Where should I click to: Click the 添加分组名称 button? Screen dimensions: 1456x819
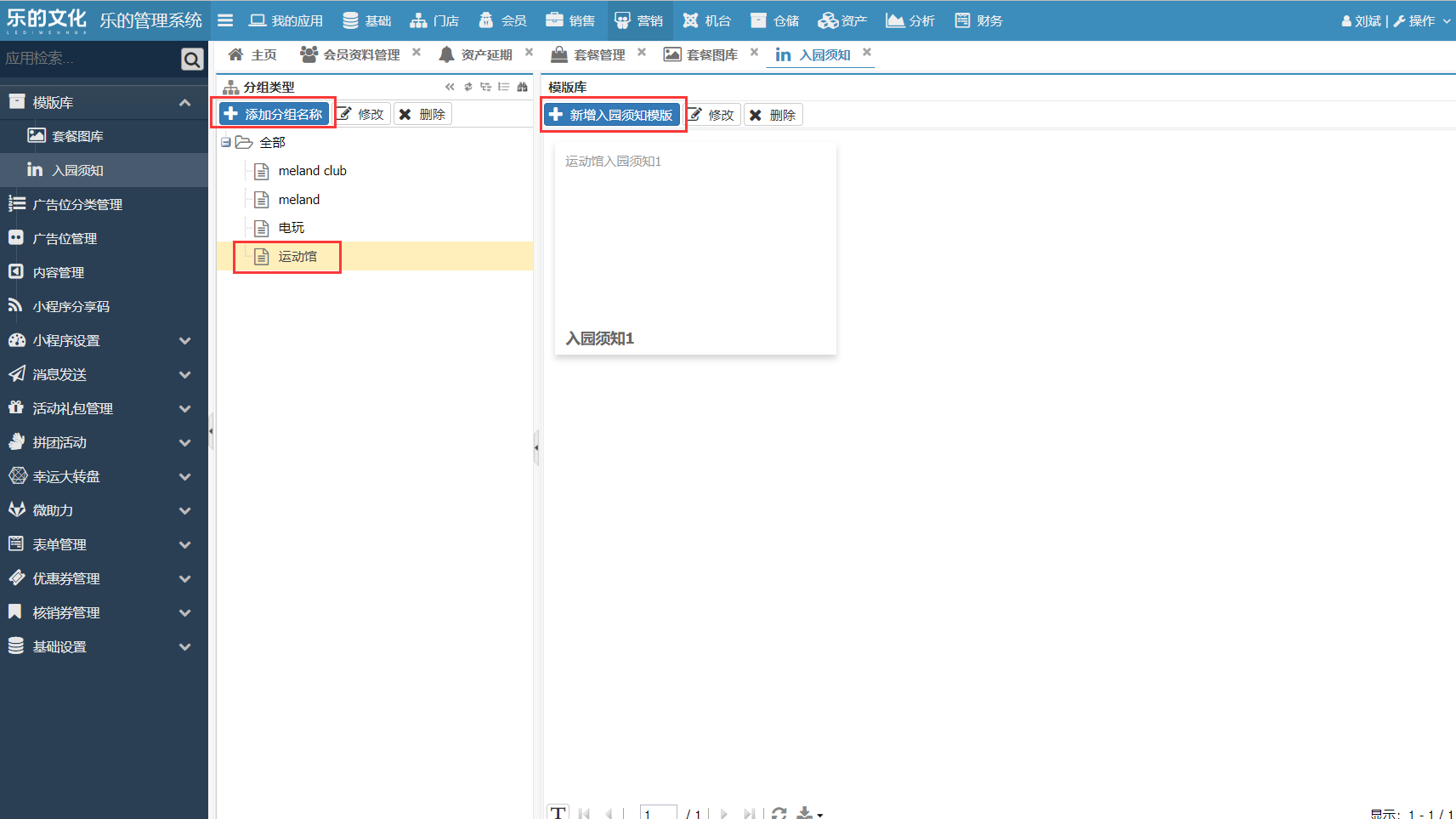point(274,114)
